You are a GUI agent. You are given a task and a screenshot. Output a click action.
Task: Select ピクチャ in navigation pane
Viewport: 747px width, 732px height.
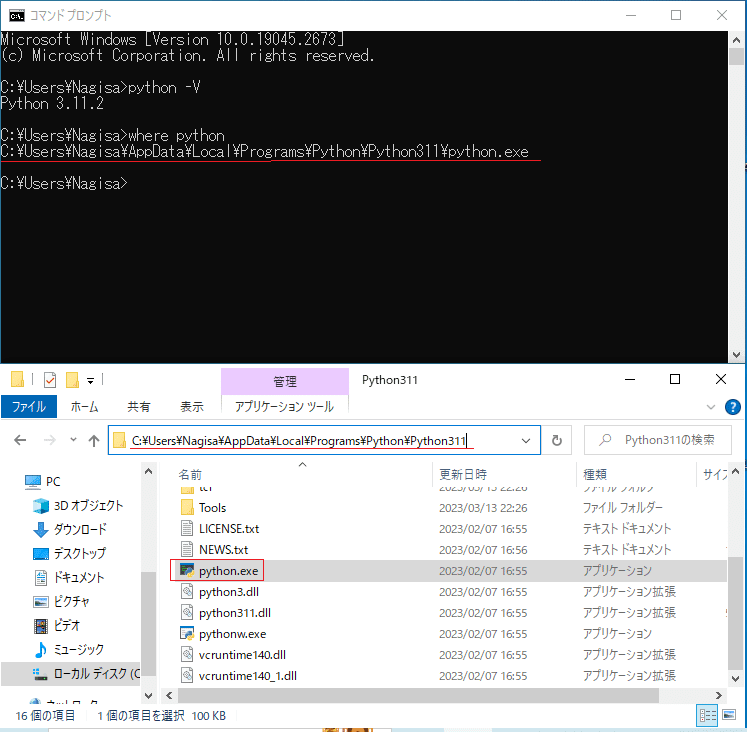click(x=61, y=602)
